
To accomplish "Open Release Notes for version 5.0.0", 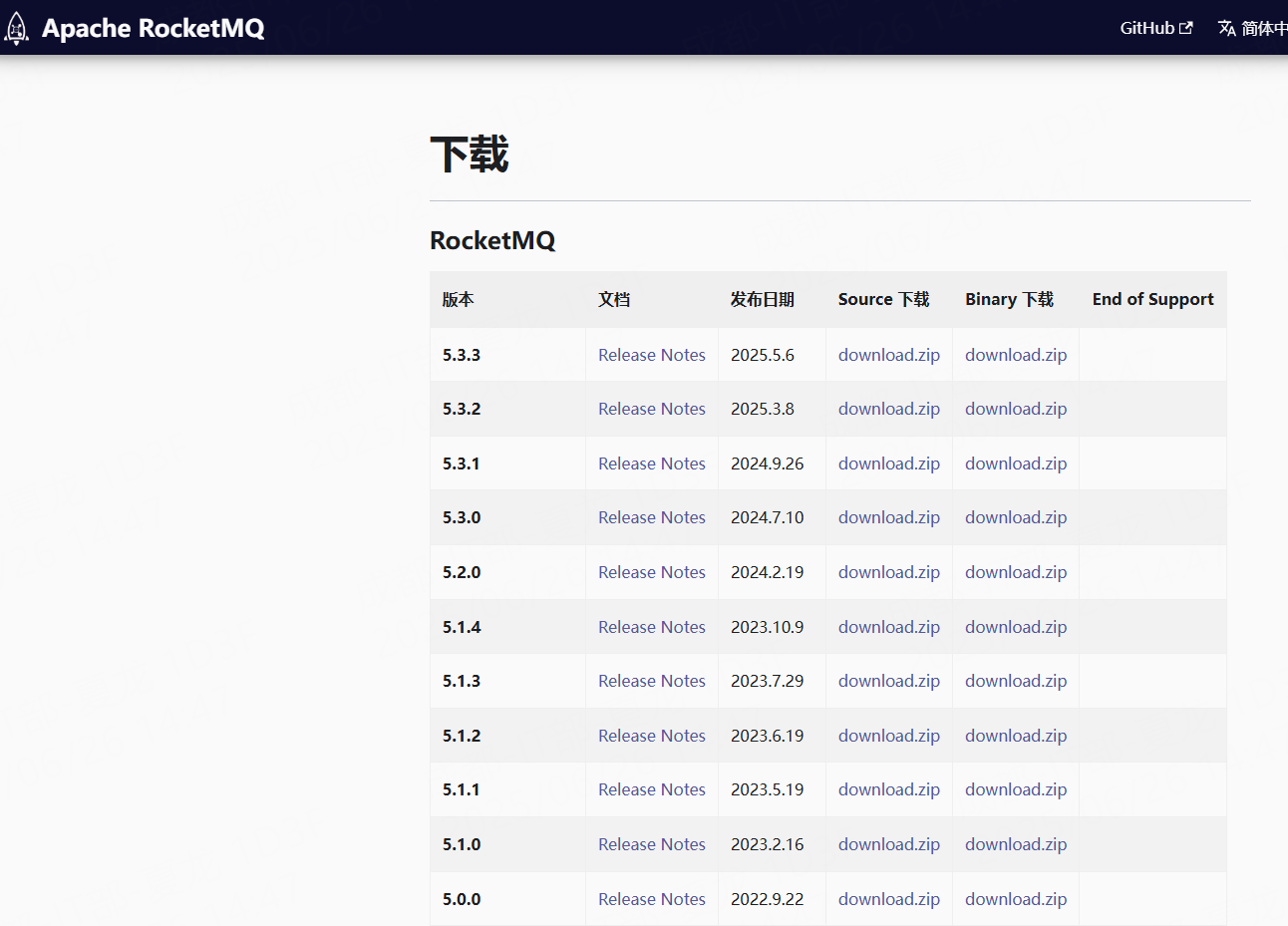I will pos(651,898).
